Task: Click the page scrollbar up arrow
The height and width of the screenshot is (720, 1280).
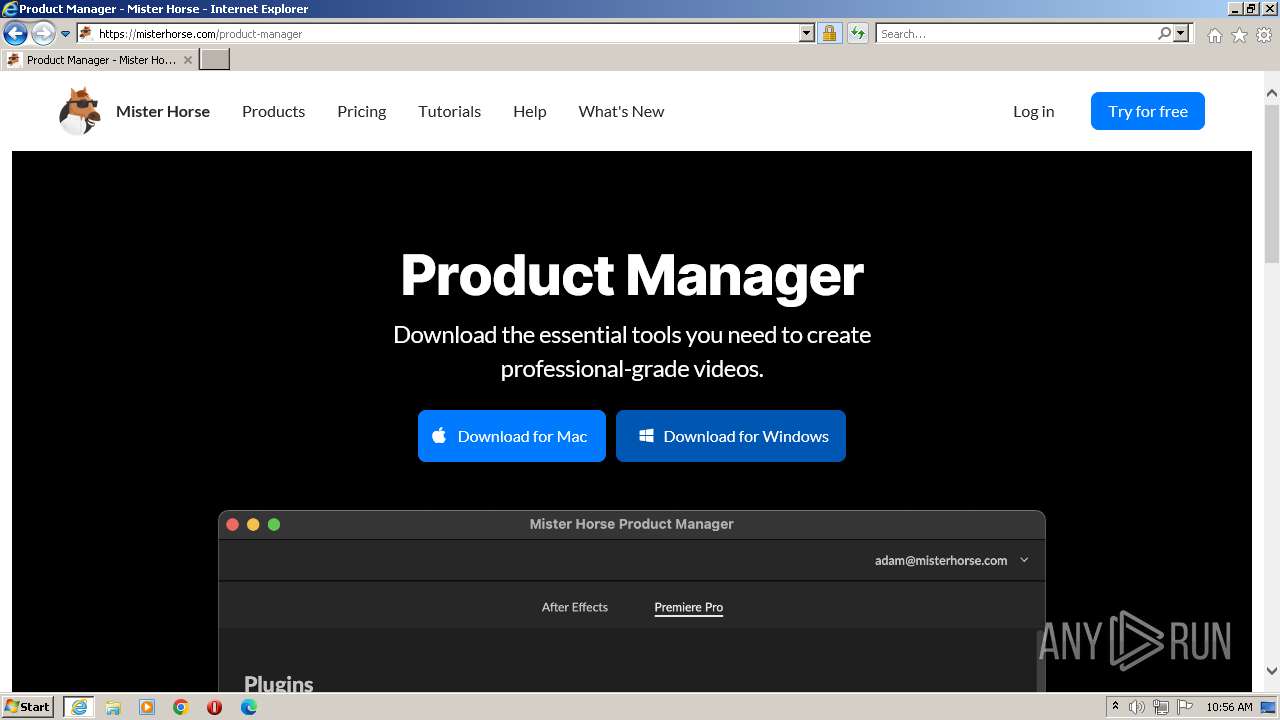Action: coord(1272,93)
